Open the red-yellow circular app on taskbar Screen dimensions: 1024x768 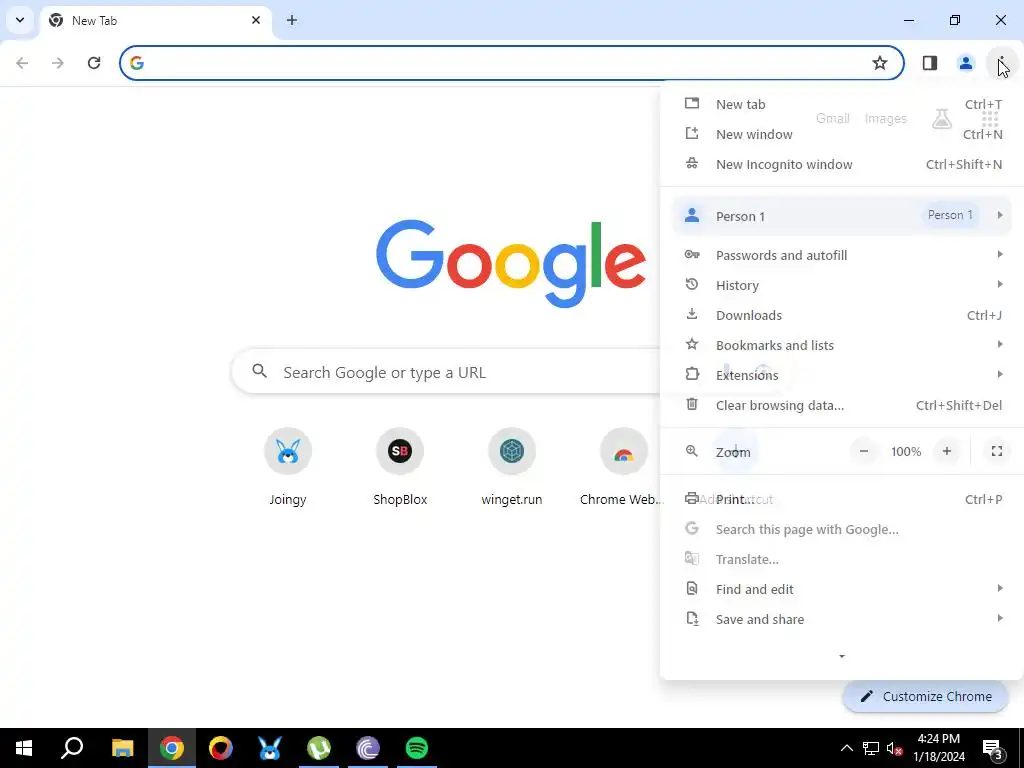point(221,748)
